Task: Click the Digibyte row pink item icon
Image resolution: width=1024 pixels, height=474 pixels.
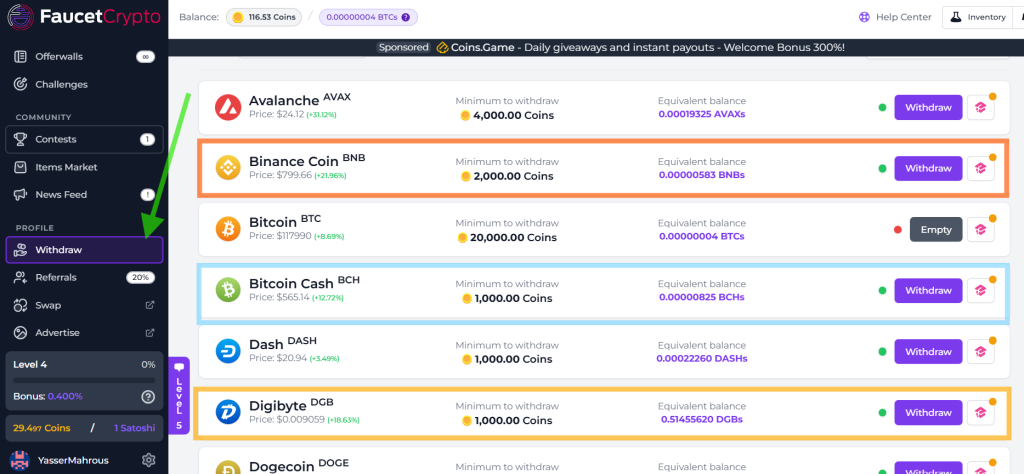Action: pos(980,413)
